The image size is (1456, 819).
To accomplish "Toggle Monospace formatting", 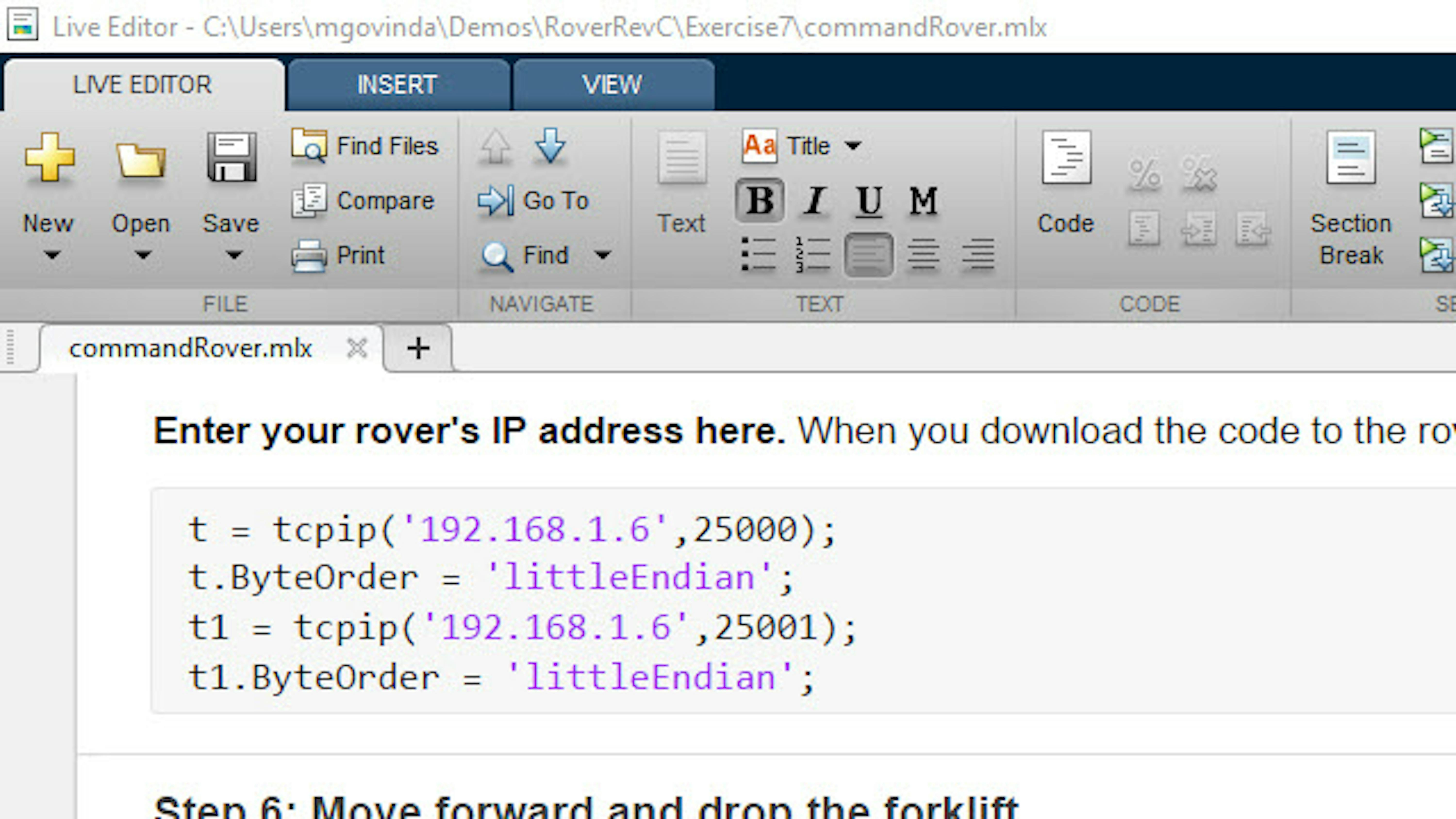I will [x=923, y=201].
